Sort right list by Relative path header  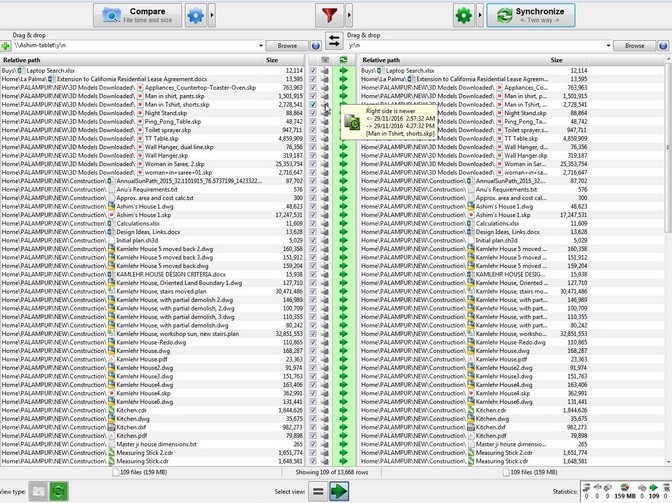(x=454, y=60)
